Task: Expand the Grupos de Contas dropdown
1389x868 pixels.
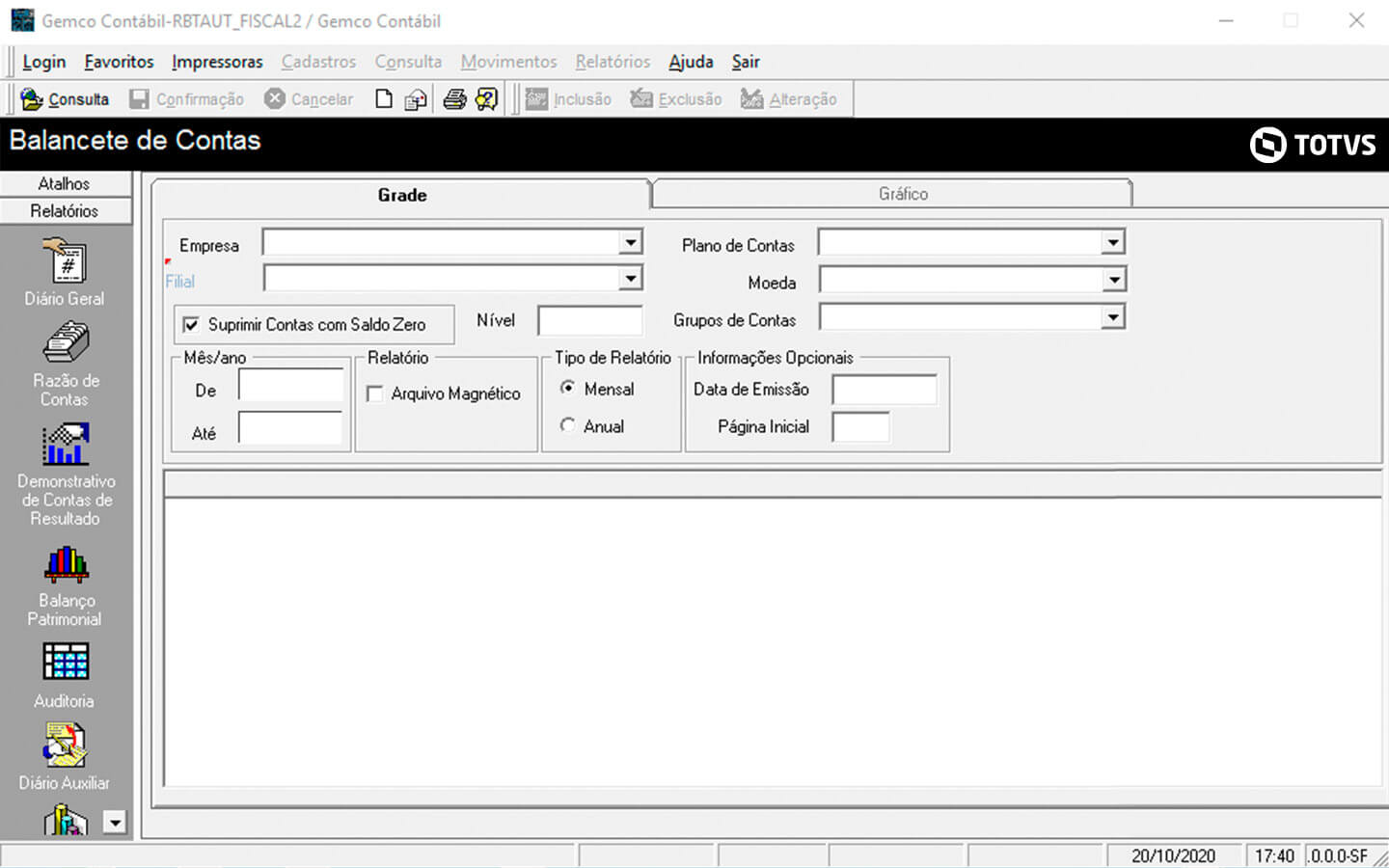Action: pyautogui.click(x=1113, y=317)
